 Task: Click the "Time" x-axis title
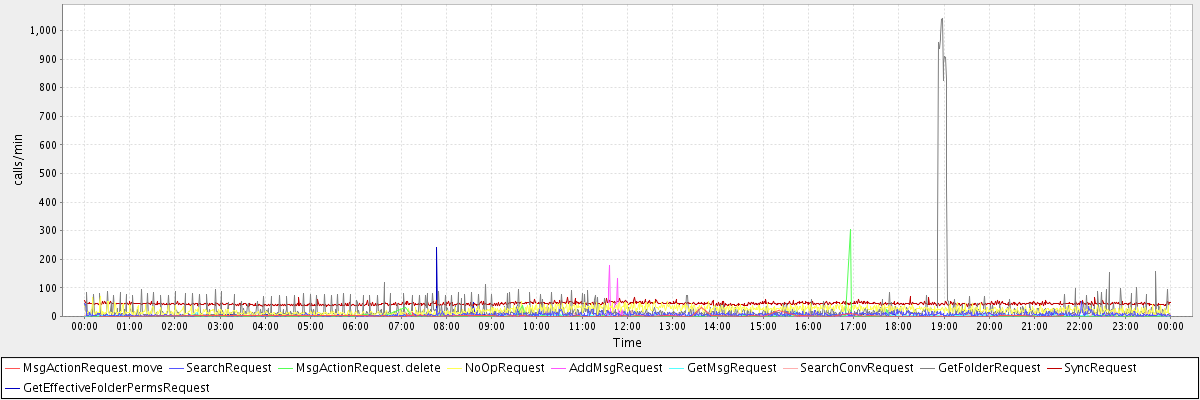pos(627,343)
